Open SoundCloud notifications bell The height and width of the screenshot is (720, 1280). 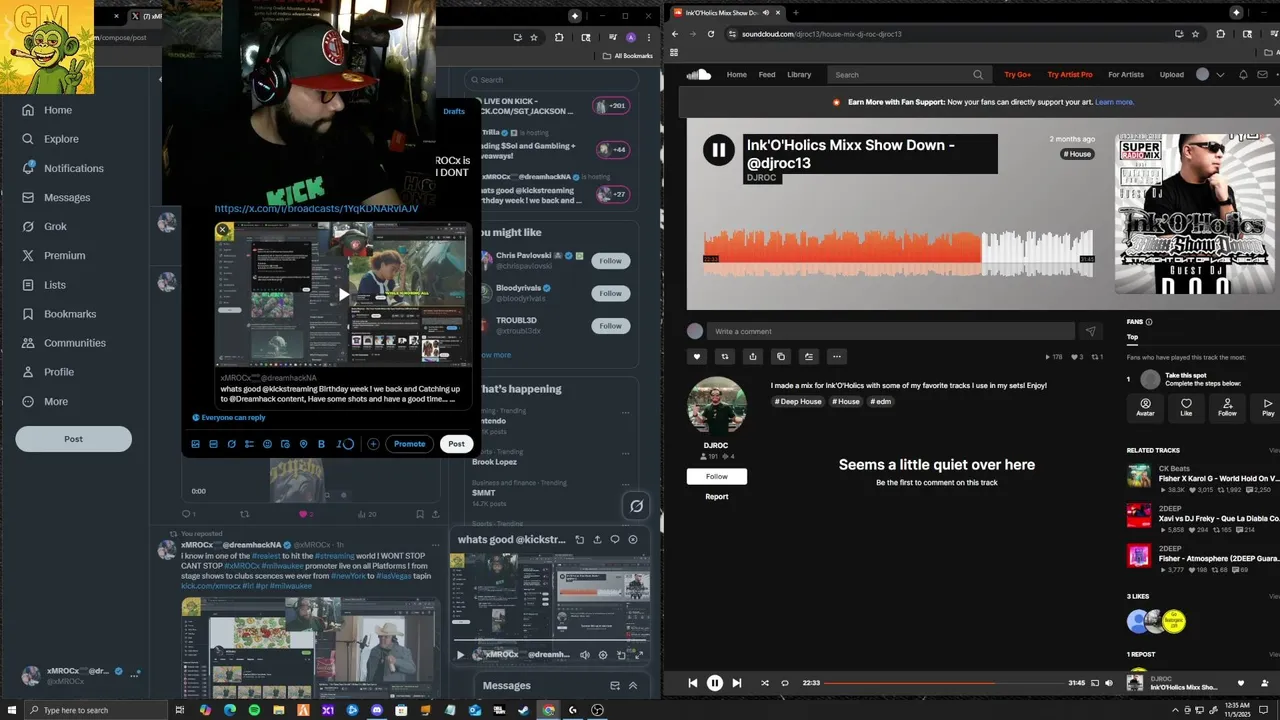[x=1243, y=75]
